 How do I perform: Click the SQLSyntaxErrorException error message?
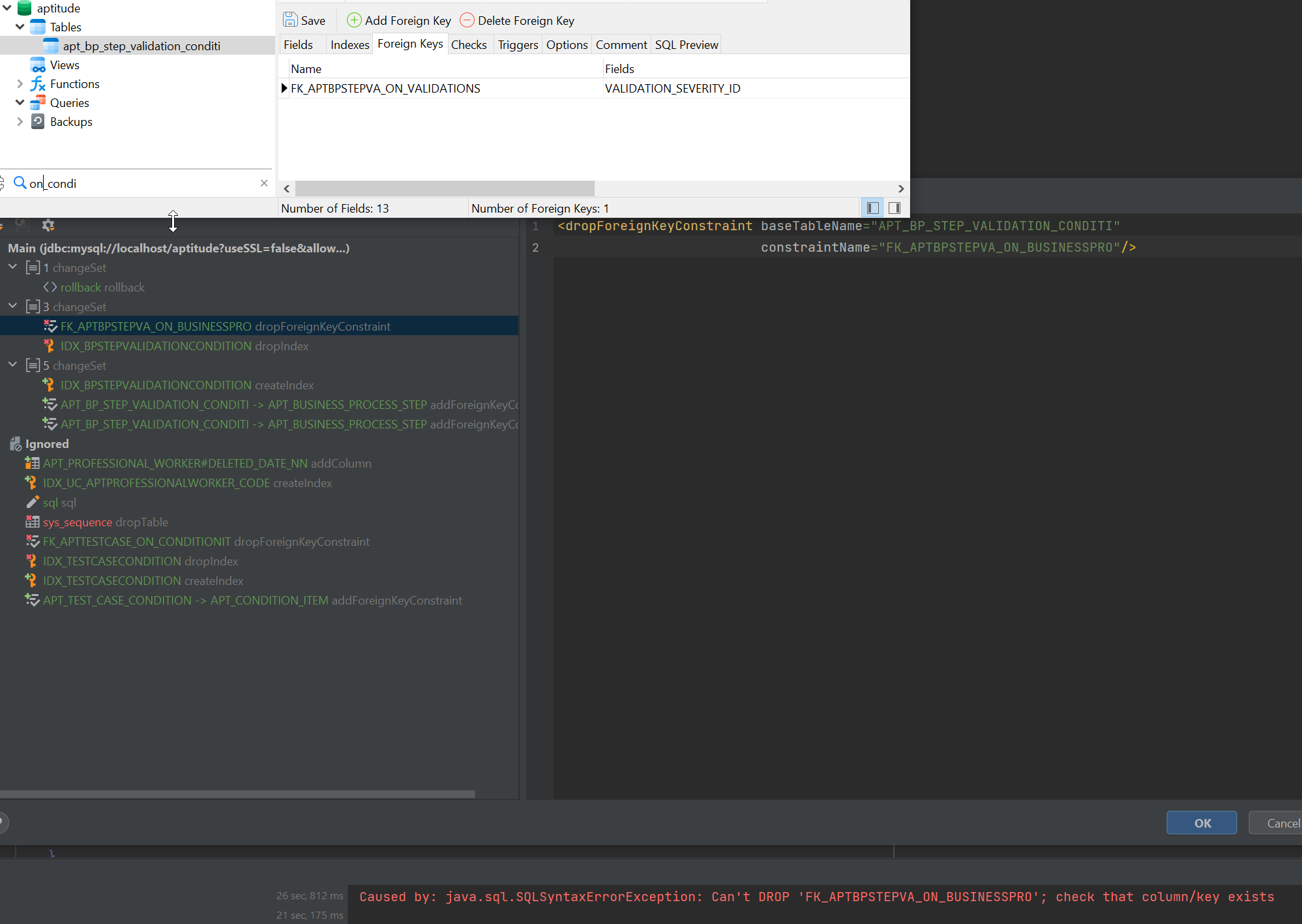click(816, 897)
